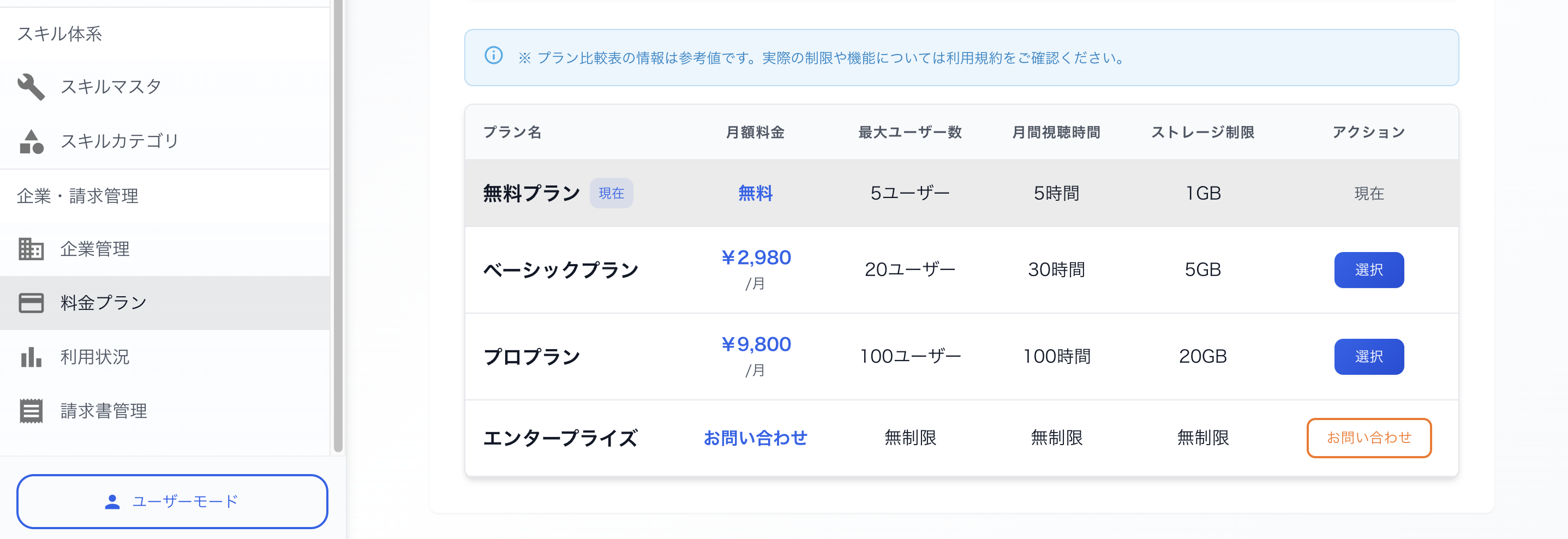The height and width of the screenshot is (539, 1568).
Task: Select 利用状況 in the sidebar
Action: click(96, 357)
